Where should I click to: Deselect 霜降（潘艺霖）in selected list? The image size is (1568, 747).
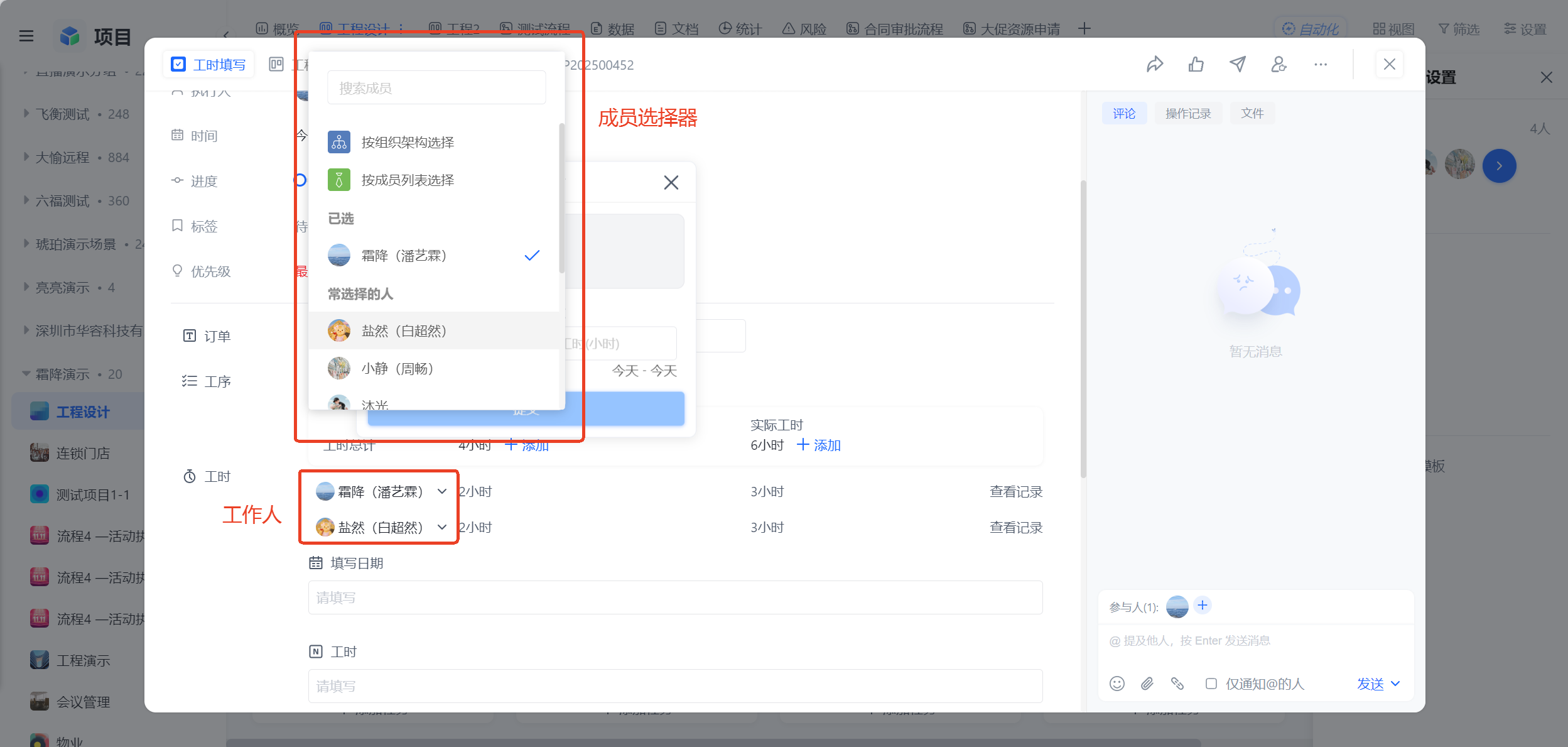tap(434, 256)
